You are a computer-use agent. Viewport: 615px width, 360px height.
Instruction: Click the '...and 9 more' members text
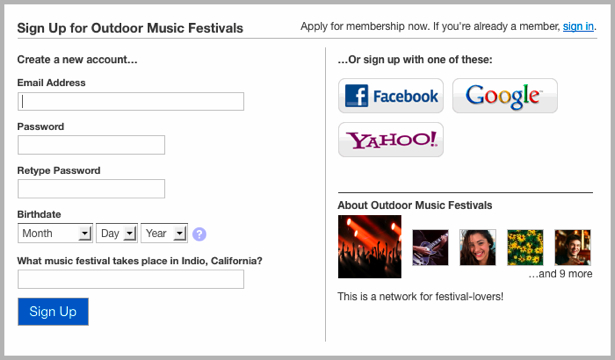560,274
